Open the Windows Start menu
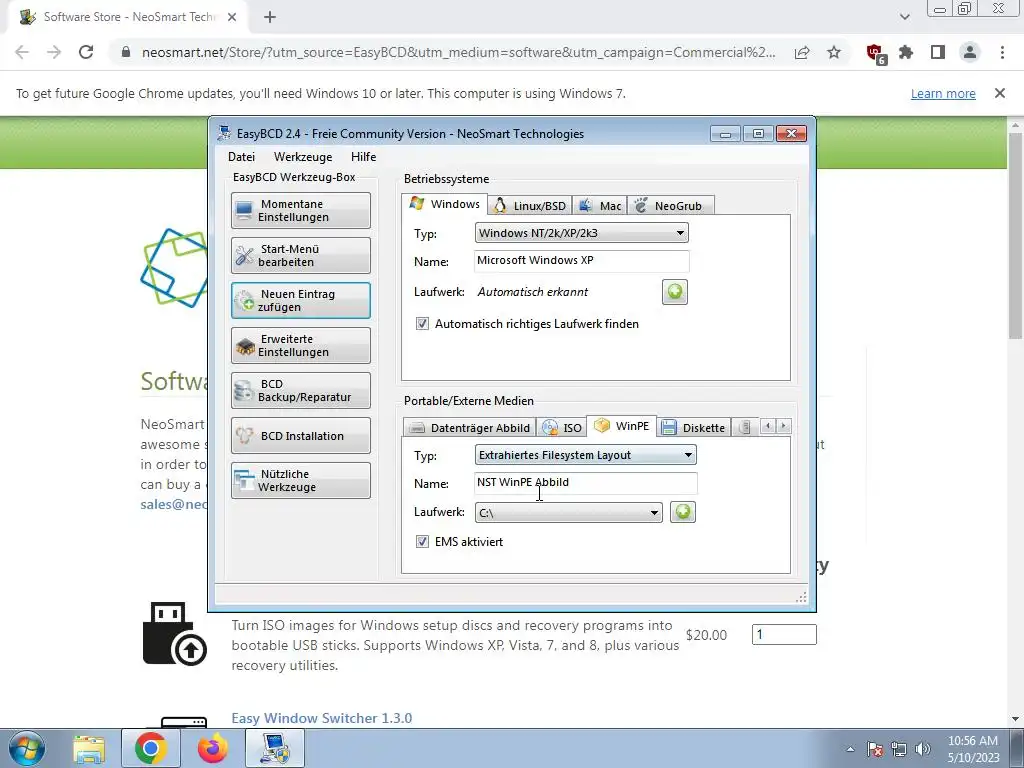 tap(27, 748)
